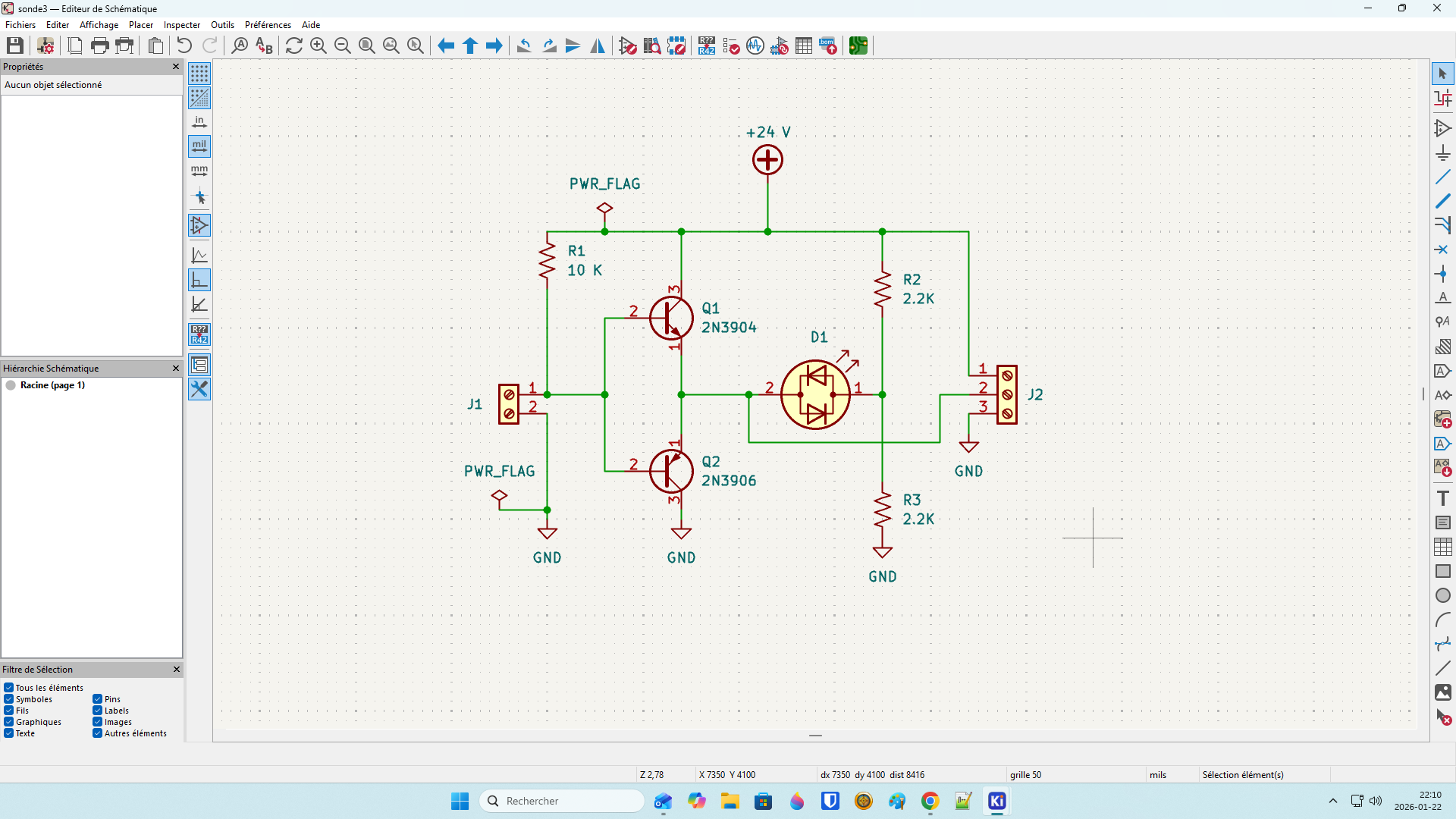1456x819 pixels.
Task: Show hidden system tray icons
Action: coord(1332,801)
